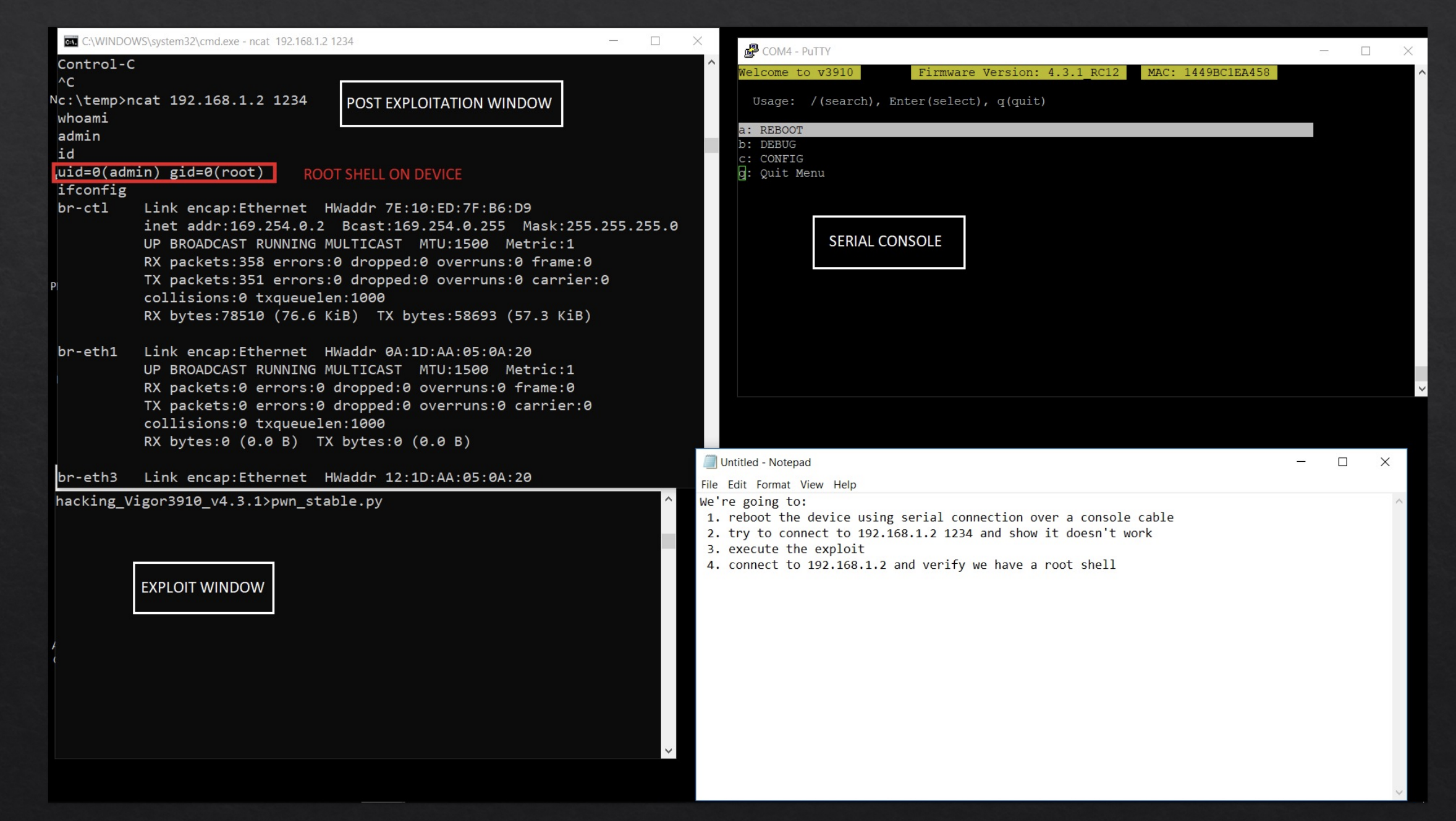Open the Edit menu in Notepad
Viewport: 1456px width, 821px height.
point(737,485)
